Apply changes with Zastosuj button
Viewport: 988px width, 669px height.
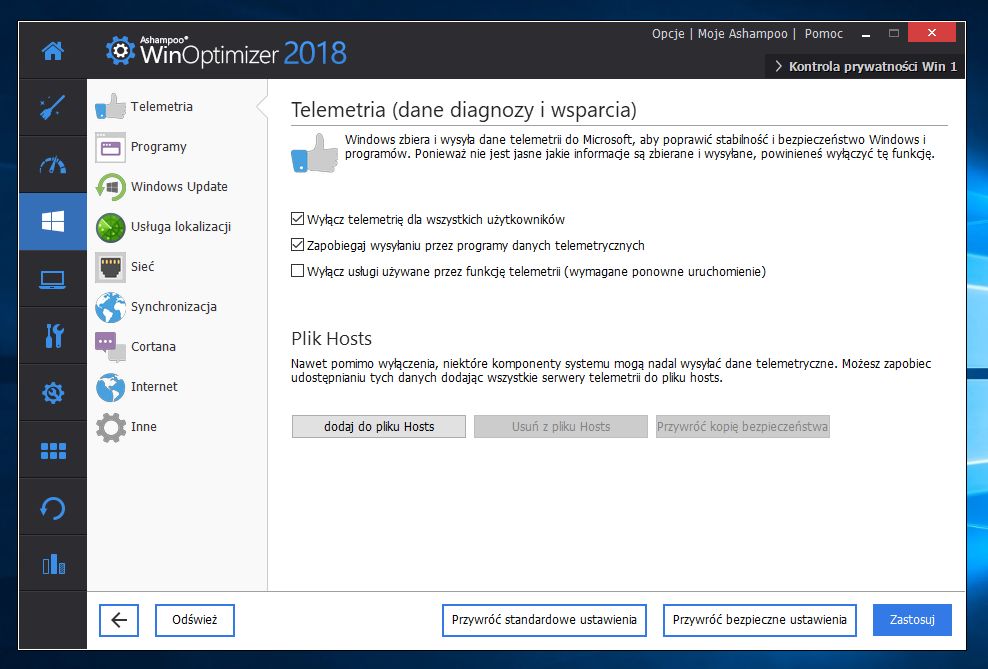point(912,620)
